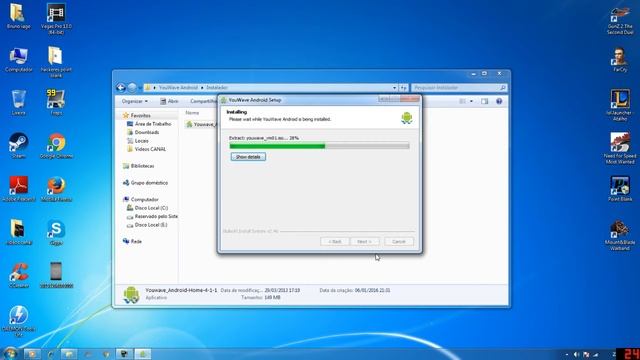Image resolution: width=640 pixels, height=360 pixels.
Task: Click the Nome column header
Action: [192, 113]
